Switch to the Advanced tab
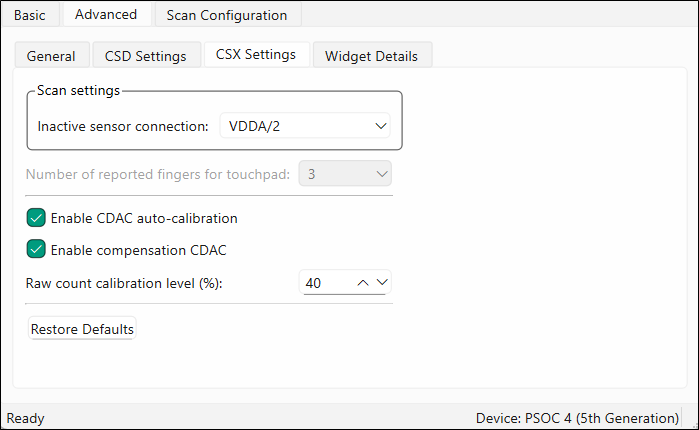 (x=106, y=15)
